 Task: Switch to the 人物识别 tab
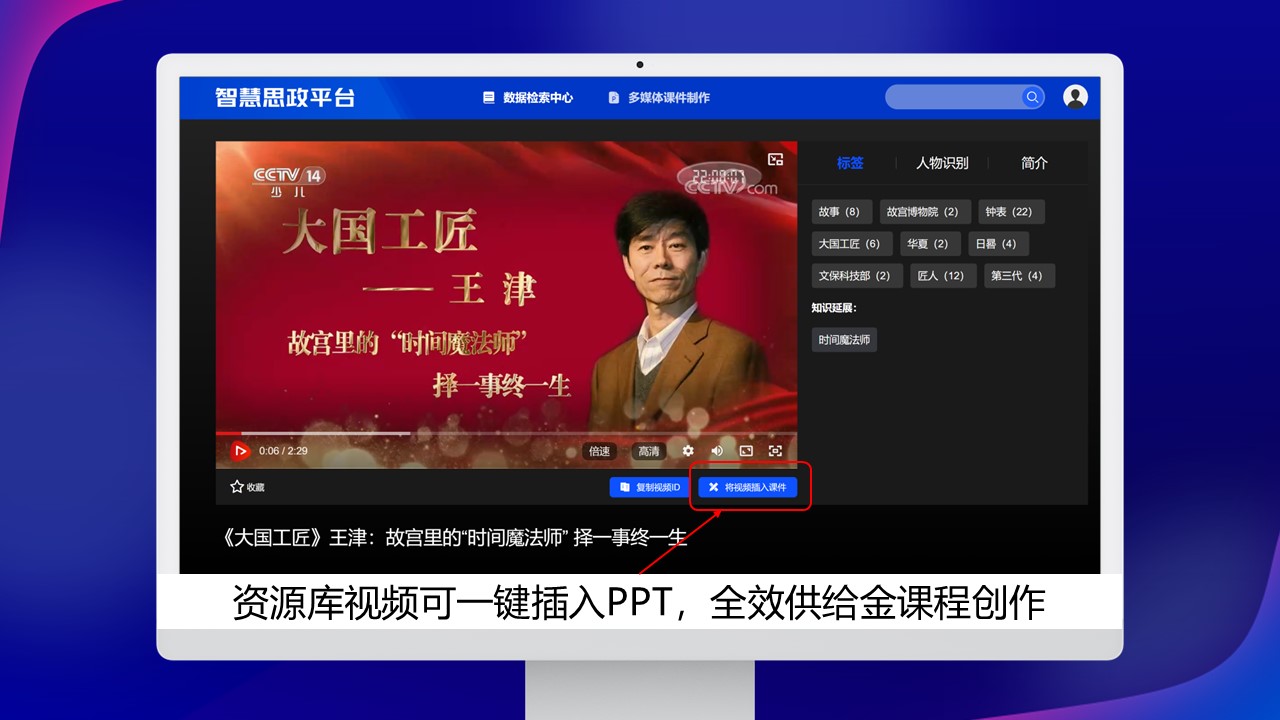[942, 163]
